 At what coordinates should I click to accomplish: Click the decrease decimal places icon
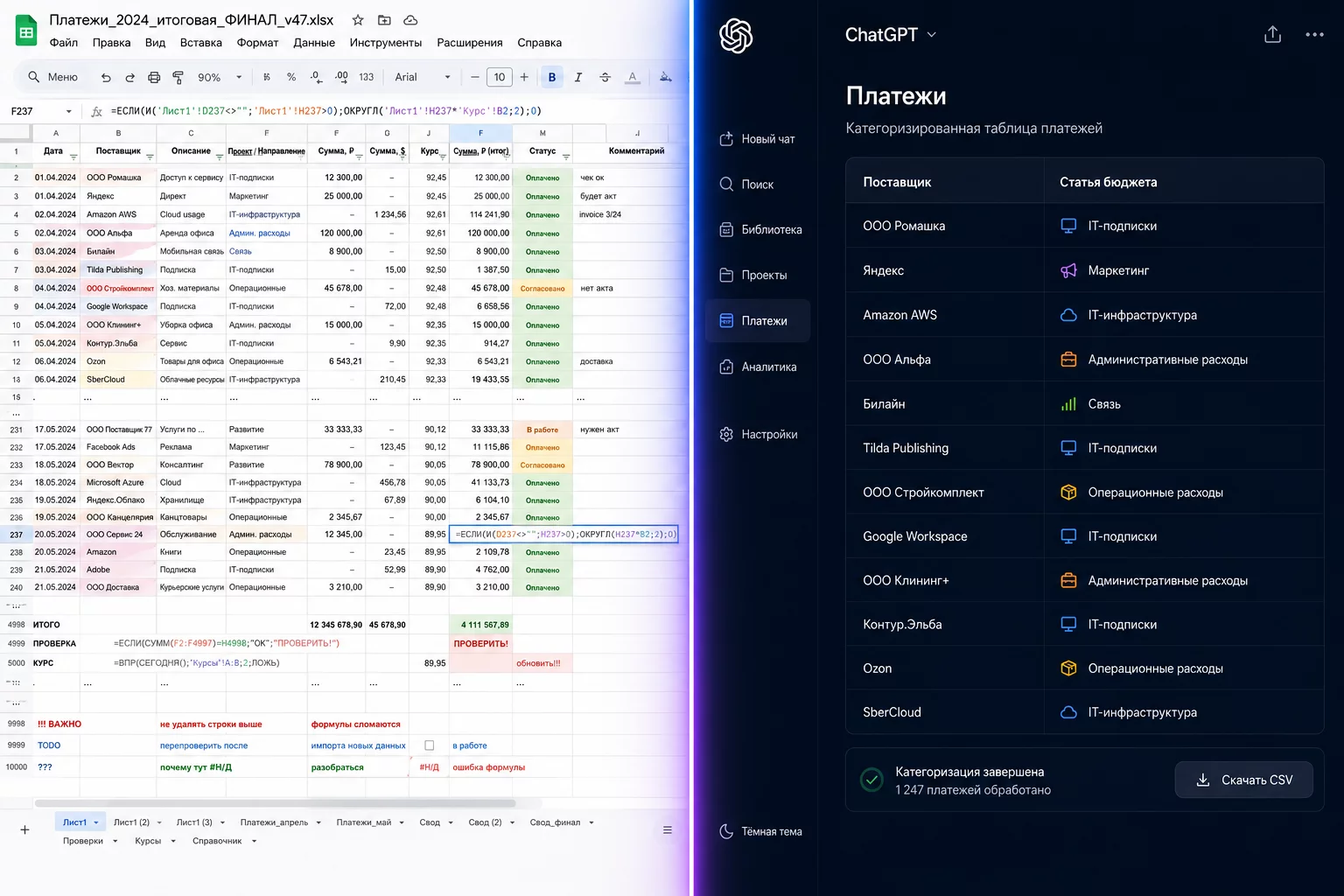point(316,77)
